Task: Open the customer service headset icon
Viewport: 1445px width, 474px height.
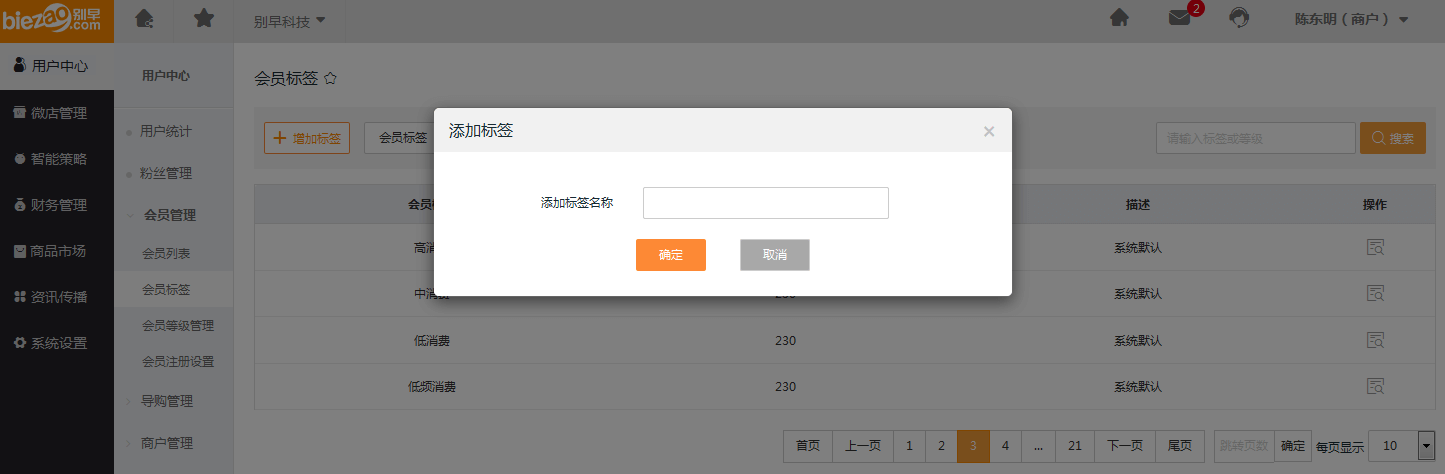Action: tap(1239, 18)
